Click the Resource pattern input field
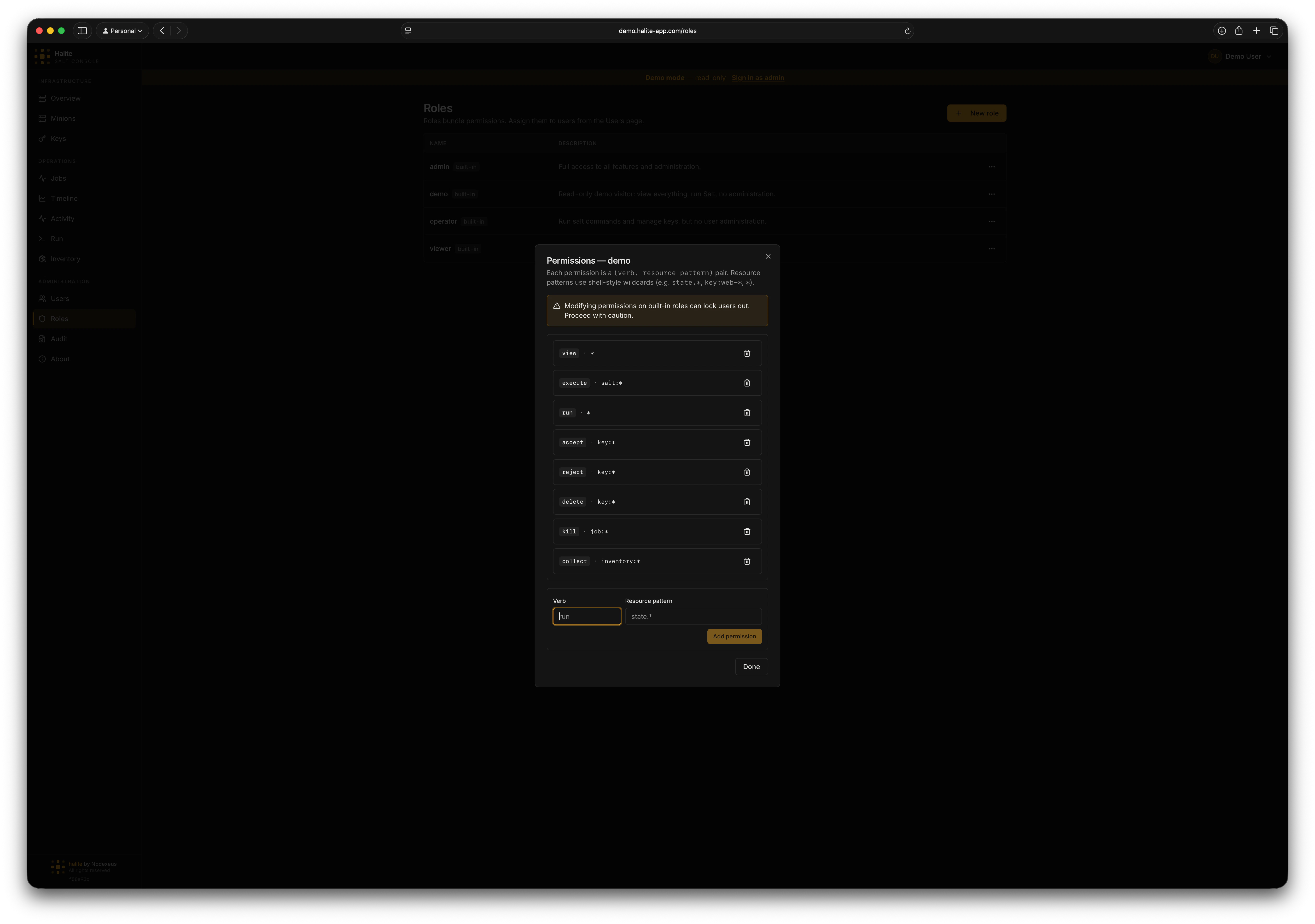Screen dimensions: 1315x924 (693, 617)
